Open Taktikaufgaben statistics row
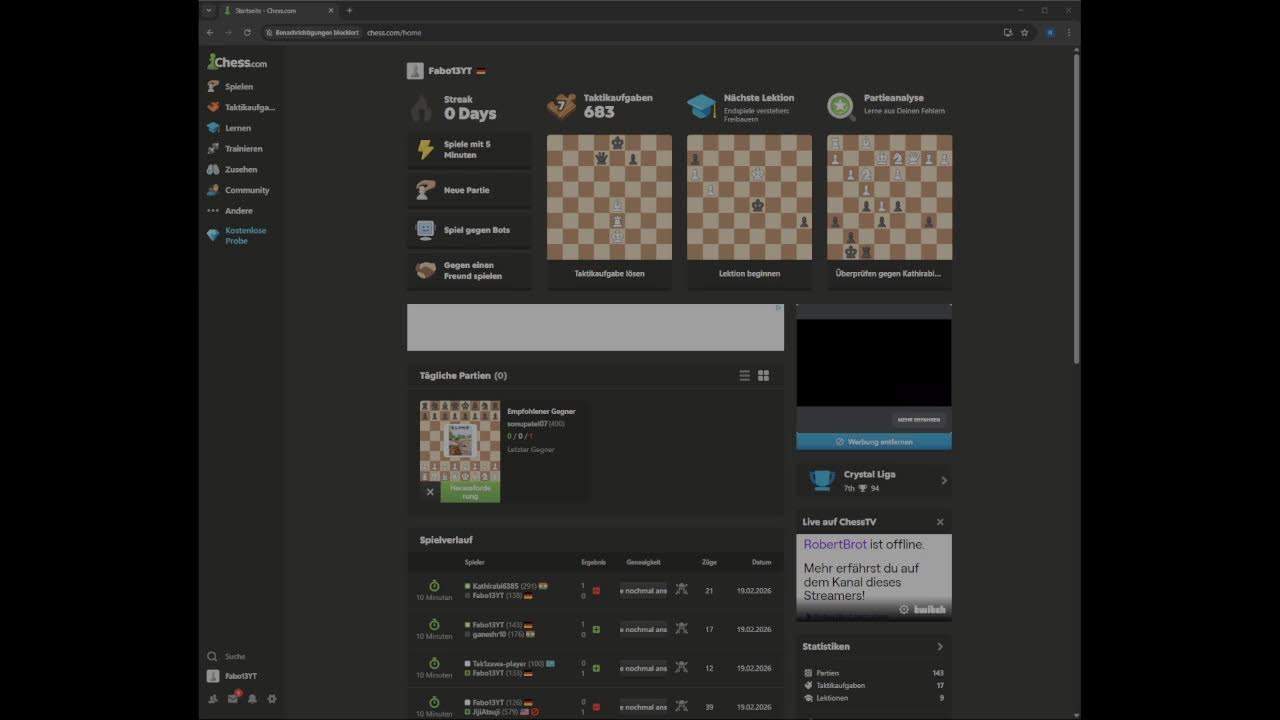Screen dimensions: 1280x720 [x=874, y=685]
